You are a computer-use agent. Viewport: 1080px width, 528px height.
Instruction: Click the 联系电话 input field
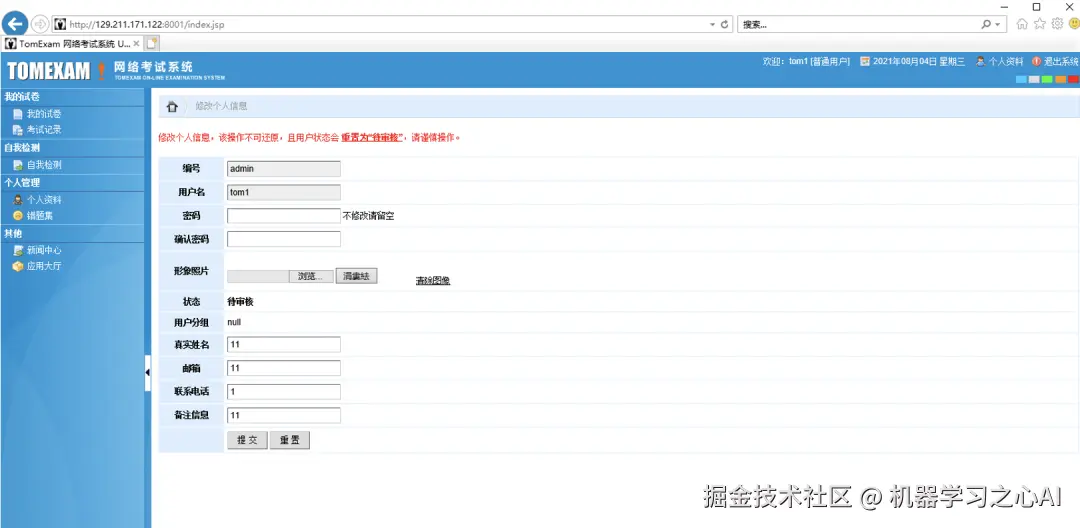(x=284, y=392)
